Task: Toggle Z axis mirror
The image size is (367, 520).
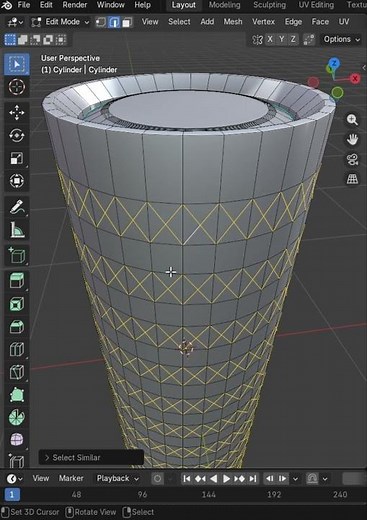Action: 293,39
